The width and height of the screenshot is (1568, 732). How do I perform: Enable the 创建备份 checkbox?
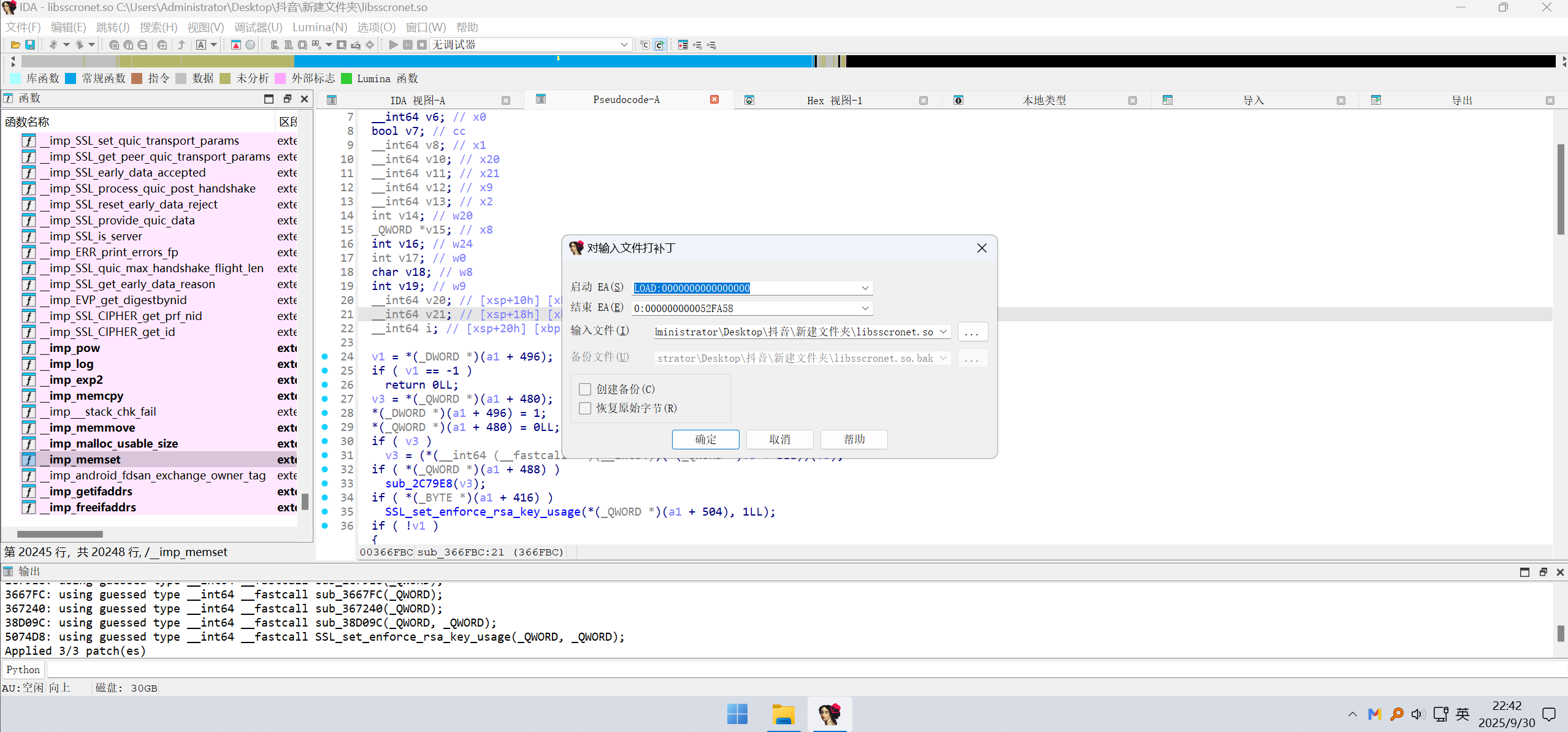[x=585, y=389]
